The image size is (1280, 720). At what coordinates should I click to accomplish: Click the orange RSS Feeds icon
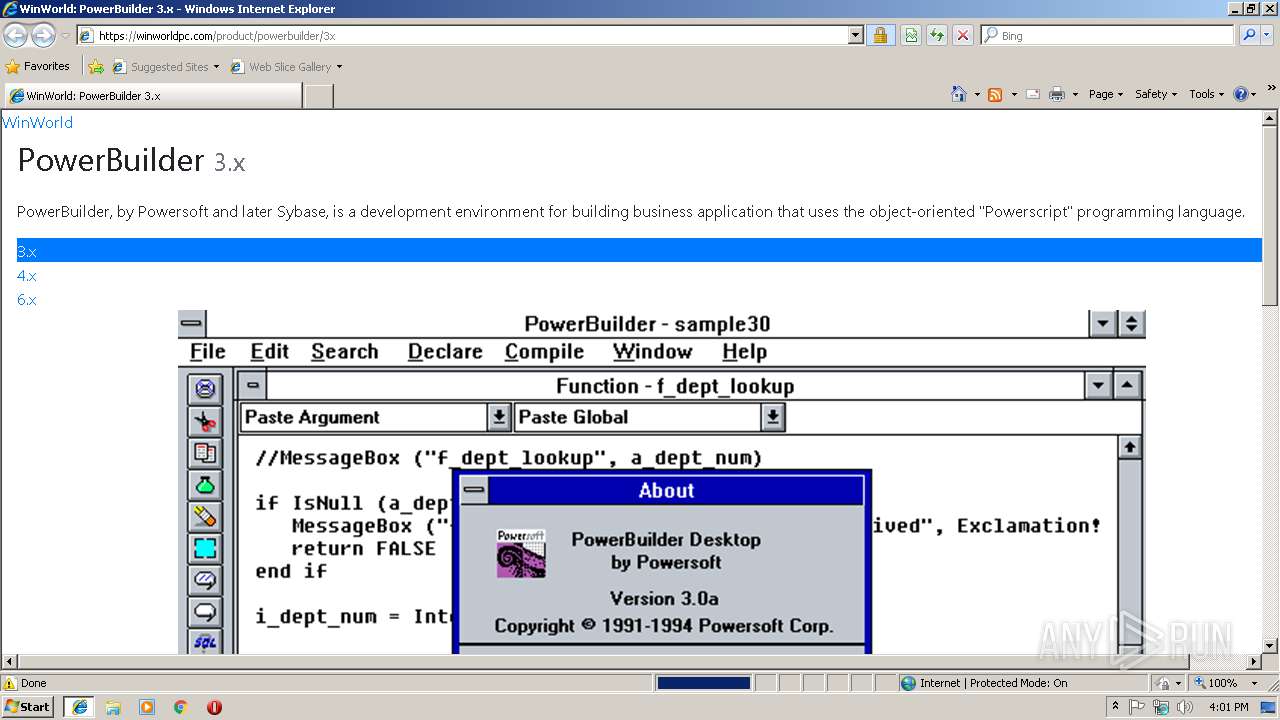995,94
